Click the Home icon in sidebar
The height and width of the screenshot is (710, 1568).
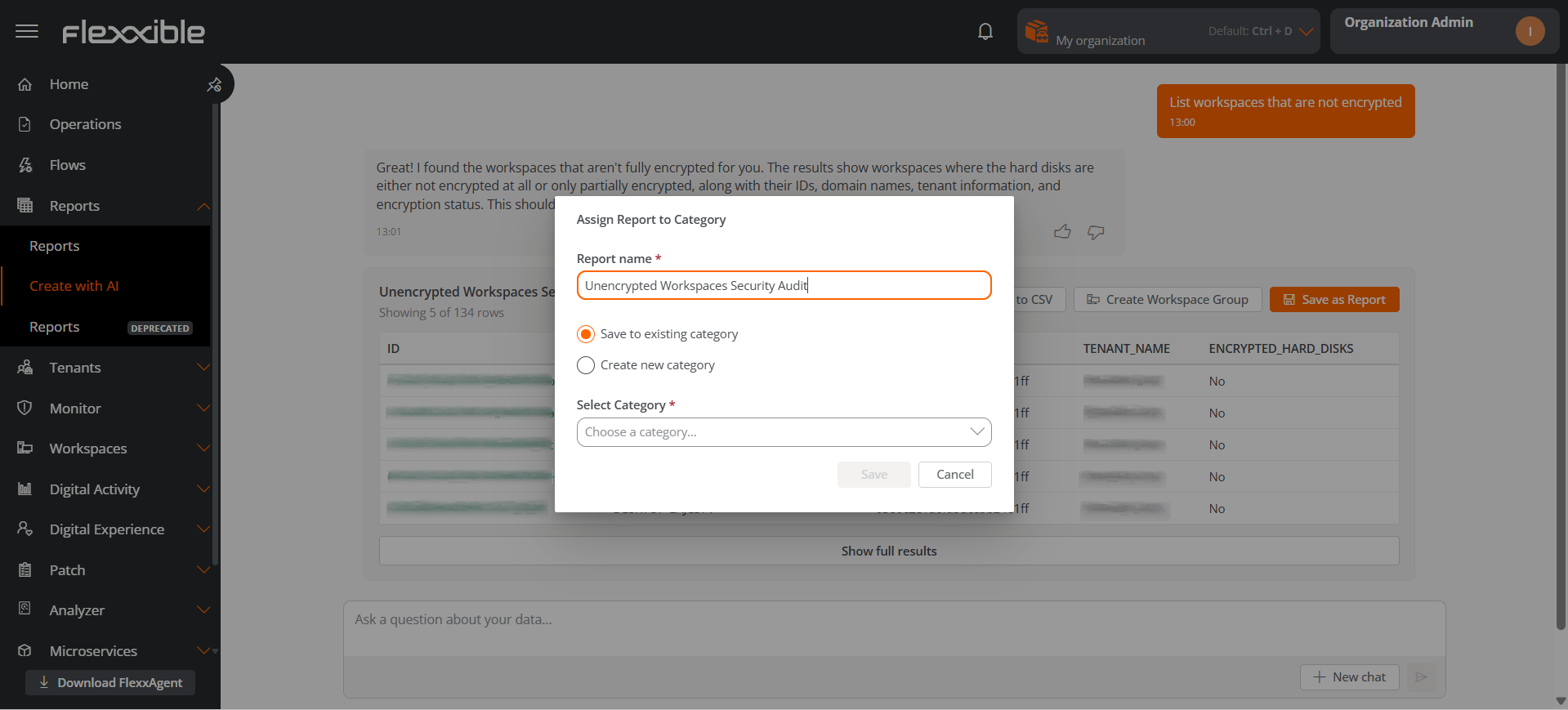click(25, 84)
